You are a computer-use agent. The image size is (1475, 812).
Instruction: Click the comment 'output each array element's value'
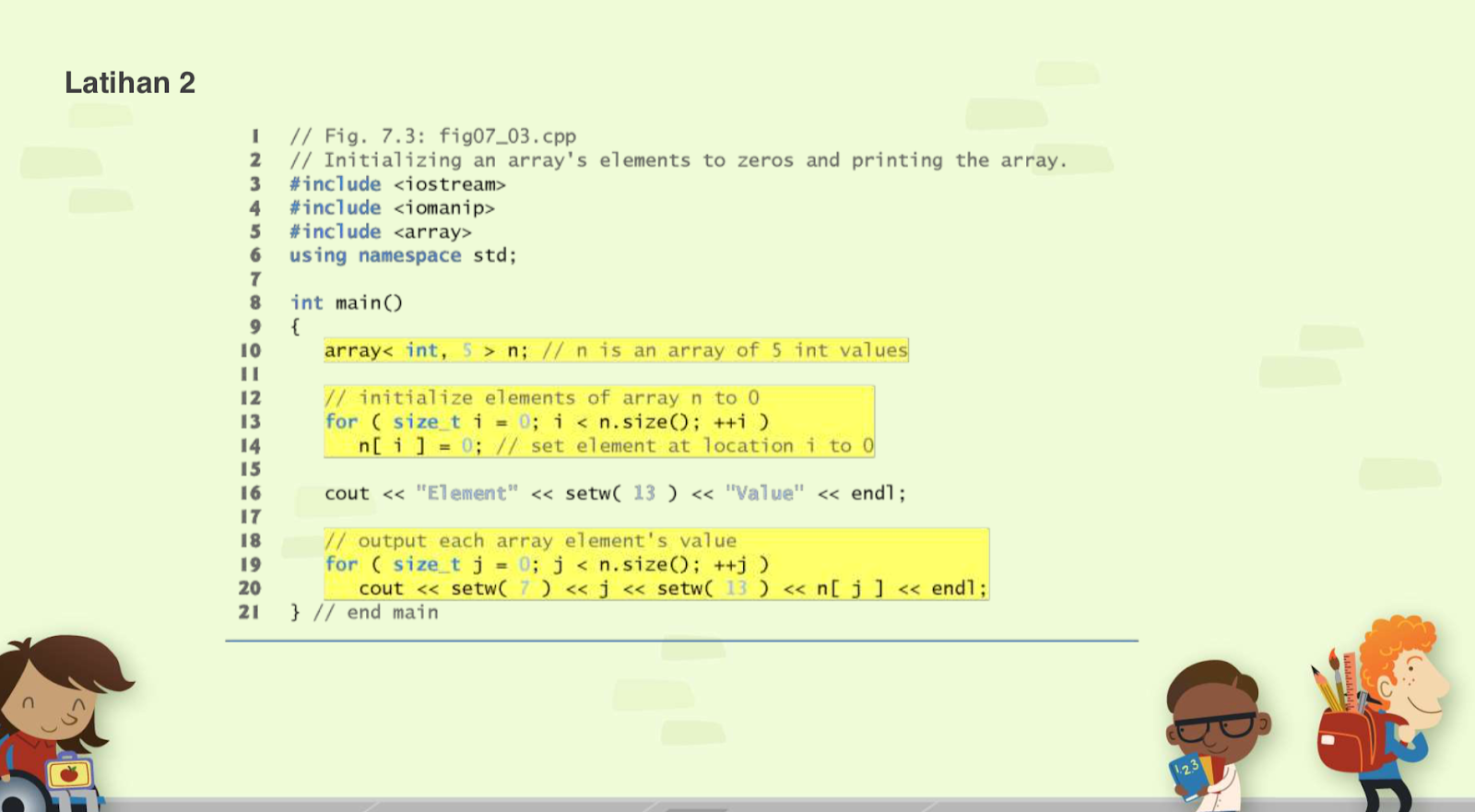pyautogui.click(x=531, y=541)
